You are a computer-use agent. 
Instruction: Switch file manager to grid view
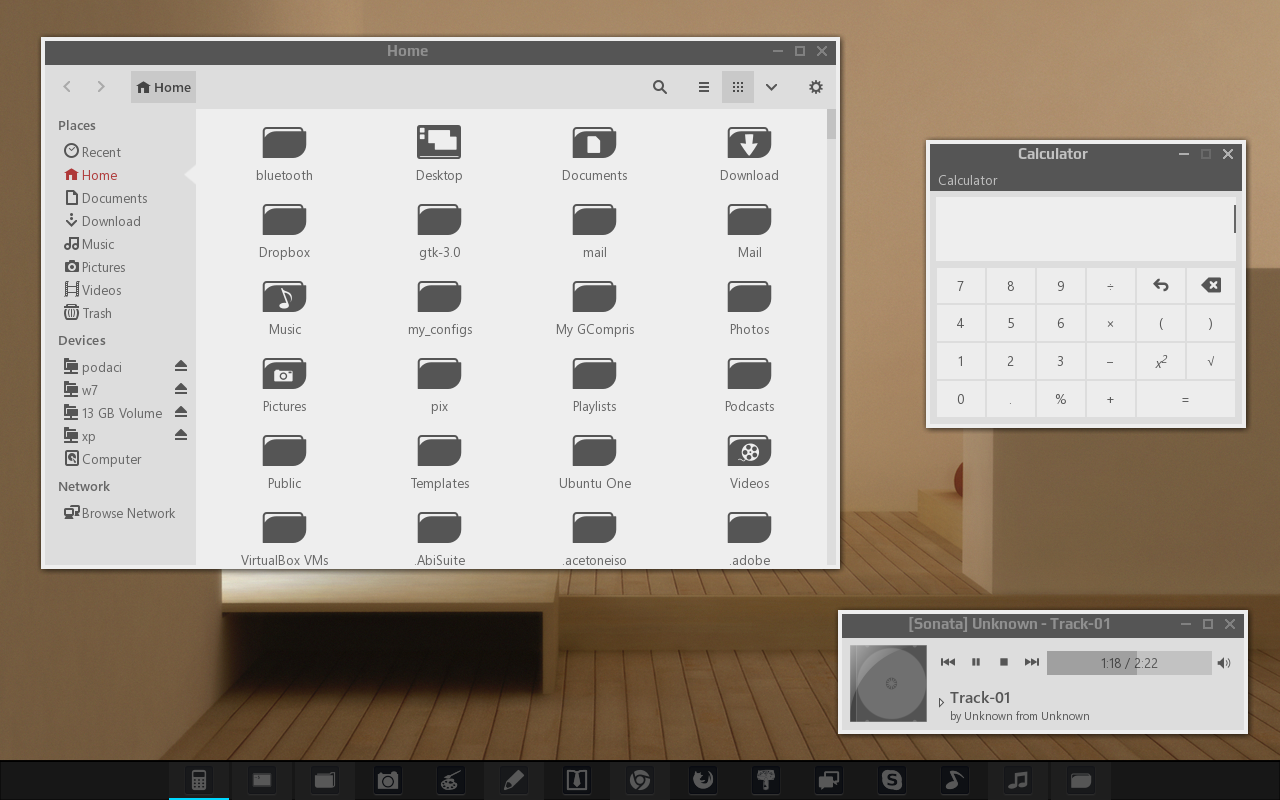pos(738,87)
